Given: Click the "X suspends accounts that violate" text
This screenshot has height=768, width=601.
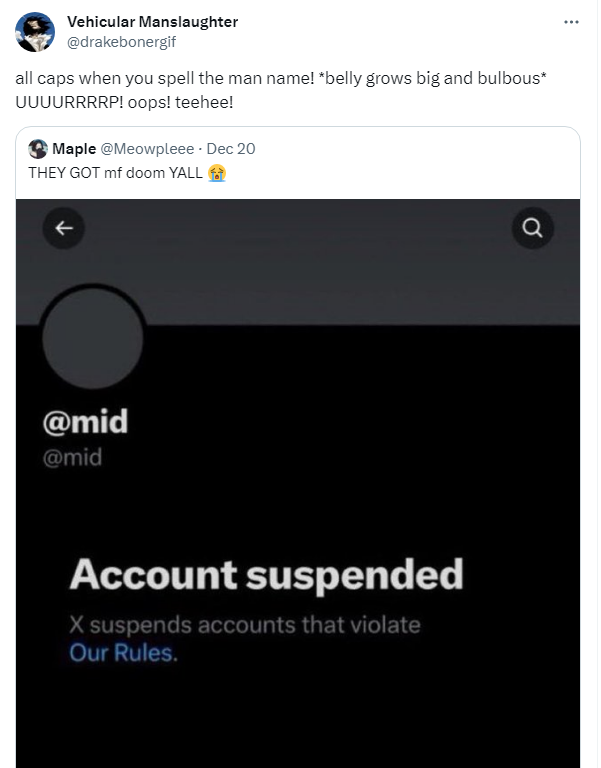Looking at the screenshot, I should click(245, 626).
